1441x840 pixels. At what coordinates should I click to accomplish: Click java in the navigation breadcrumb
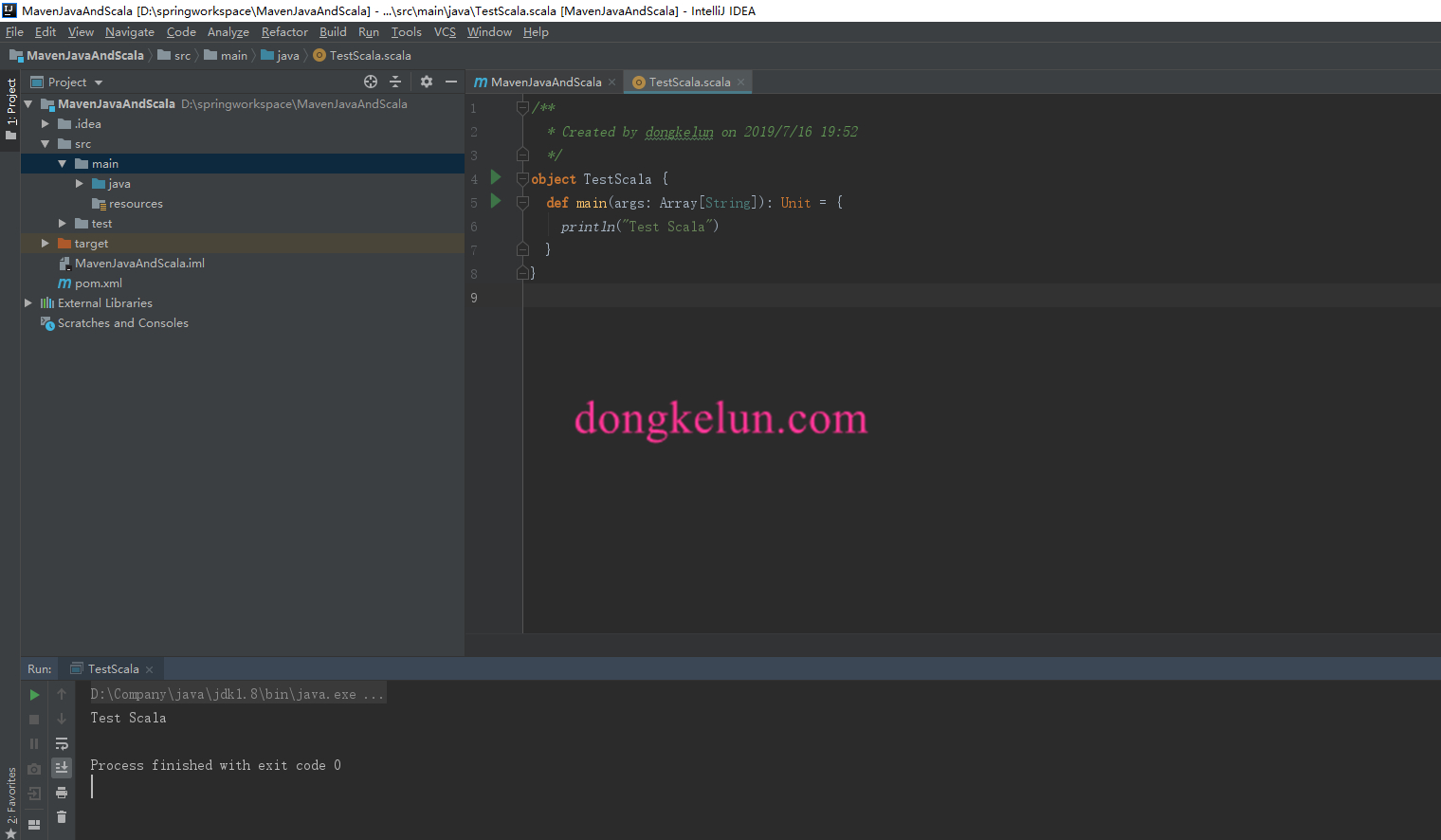pos(281,56)
